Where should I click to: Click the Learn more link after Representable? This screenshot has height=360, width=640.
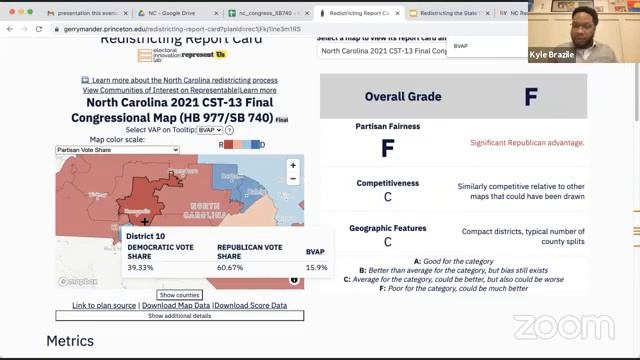click(x=258, y=90)
